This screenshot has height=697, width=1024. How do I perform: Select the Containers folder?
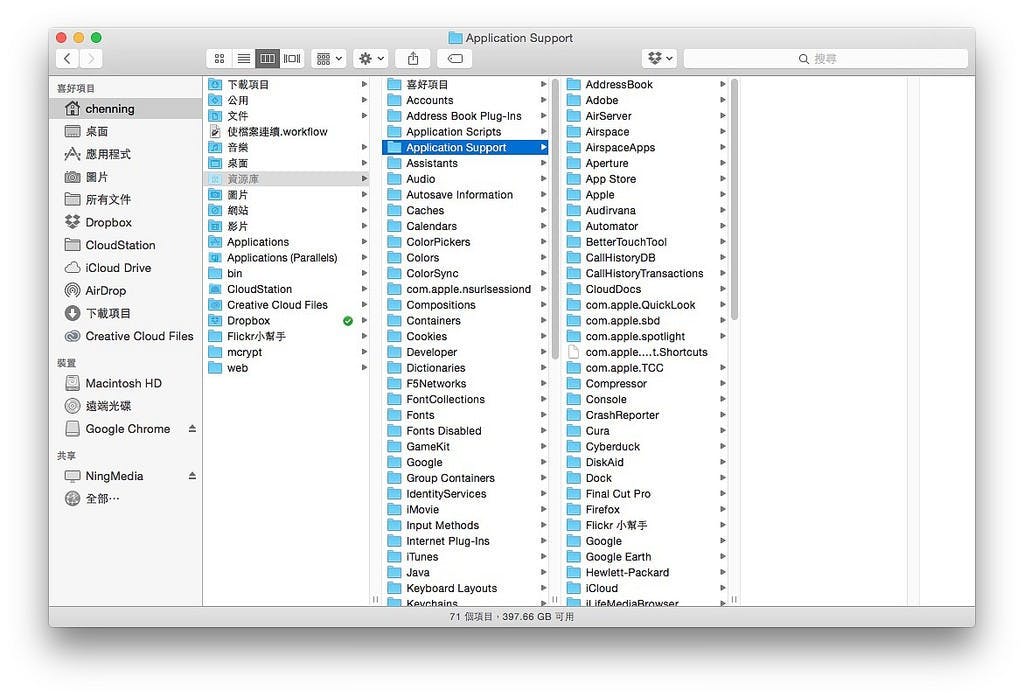465,321
